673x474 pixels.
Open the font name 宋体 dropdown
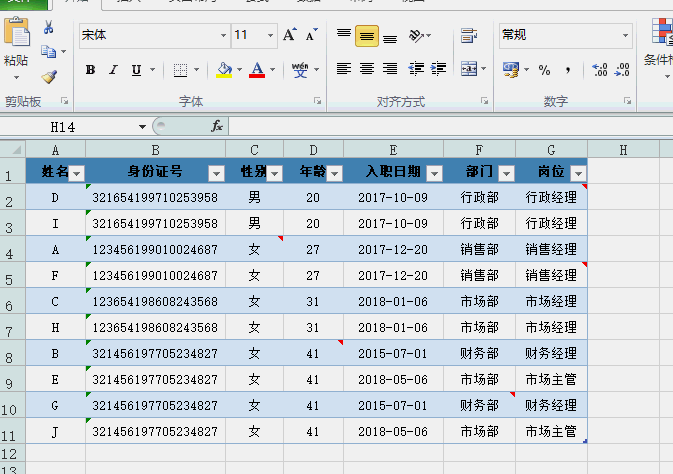pyautogui.click(x=223, y=35)
